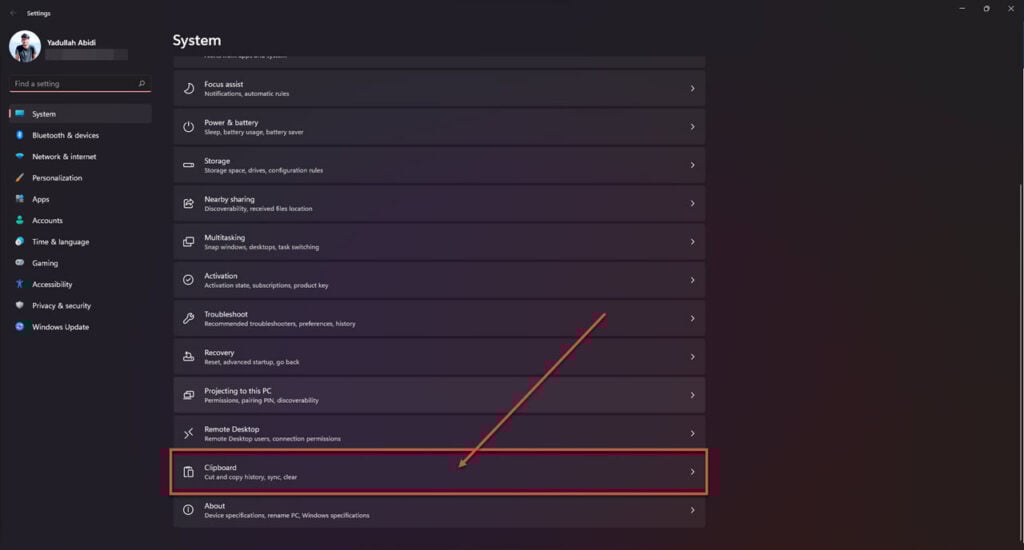This screenshot has width=1024, height=550.
Task: Click the Multitasking row chevron
Action: coord(692,242)
